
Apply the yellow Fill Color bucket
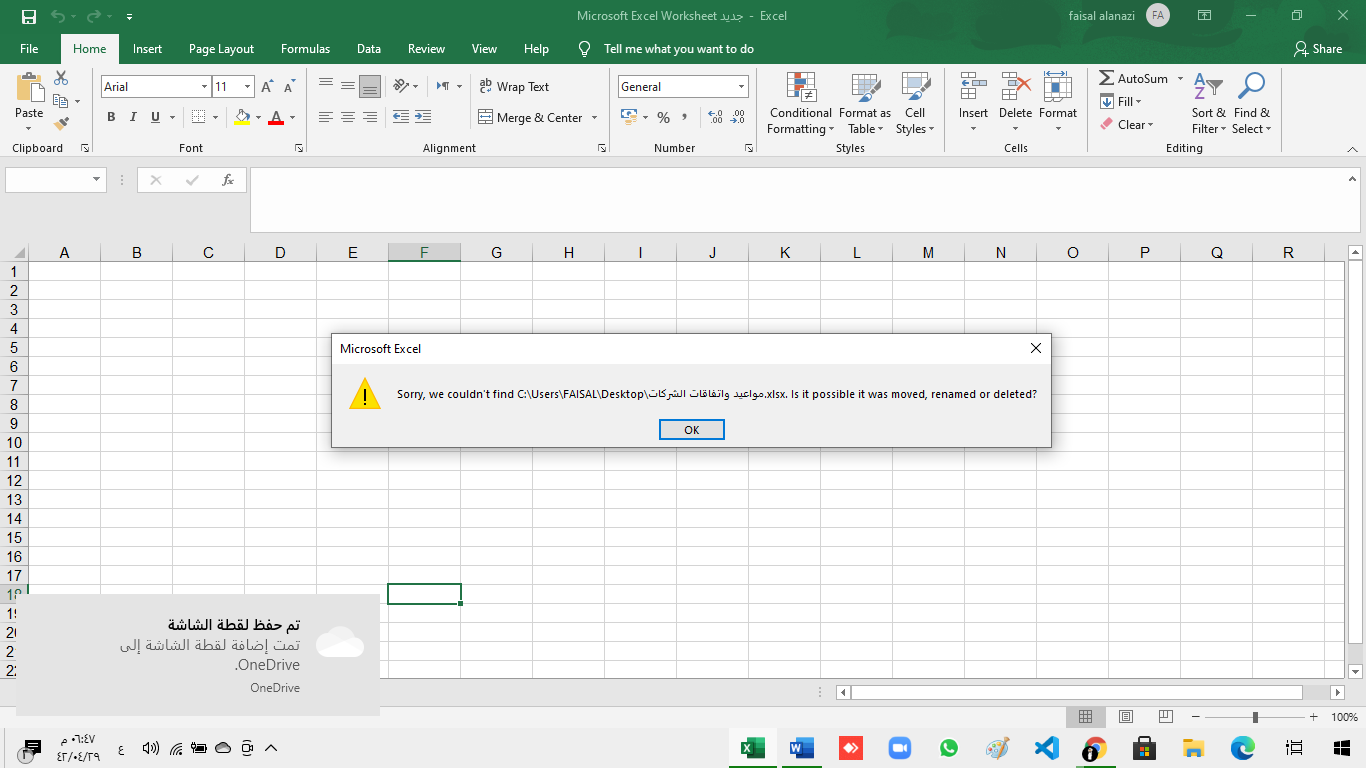coord(241,117)
